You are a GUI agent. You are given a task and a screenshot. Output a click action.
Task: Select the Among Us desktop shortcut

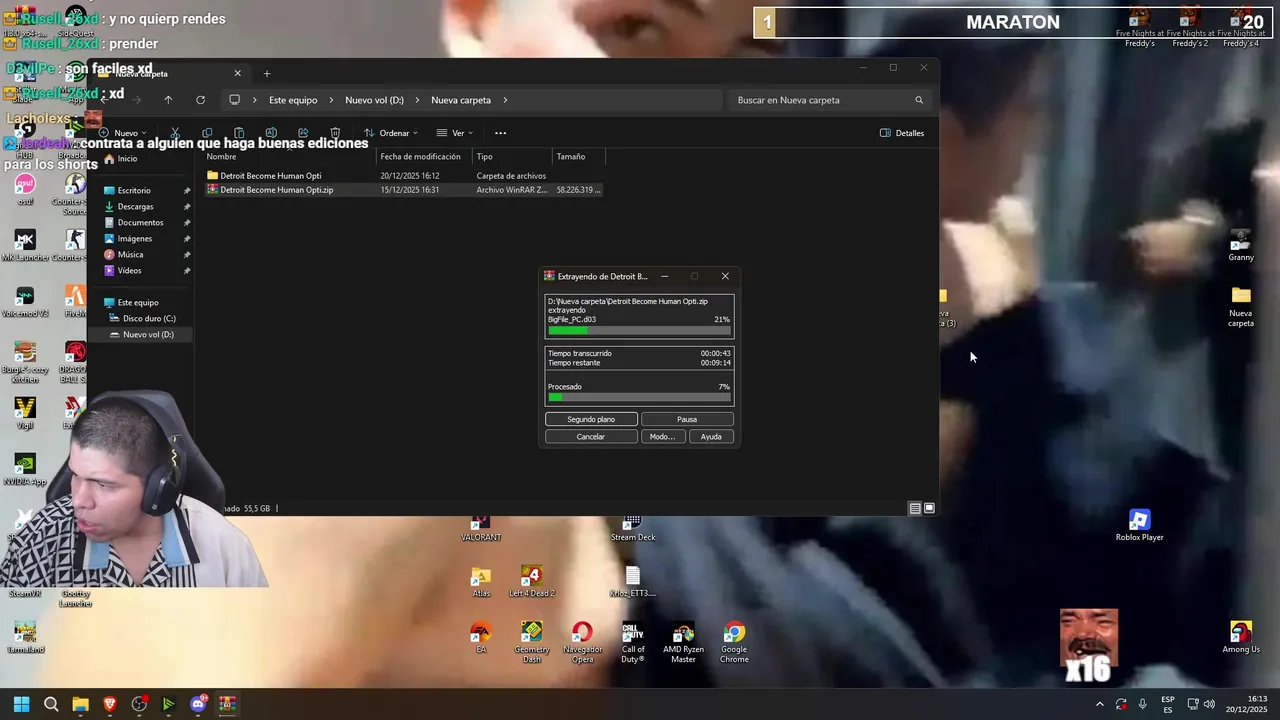tap(1241, 638)
